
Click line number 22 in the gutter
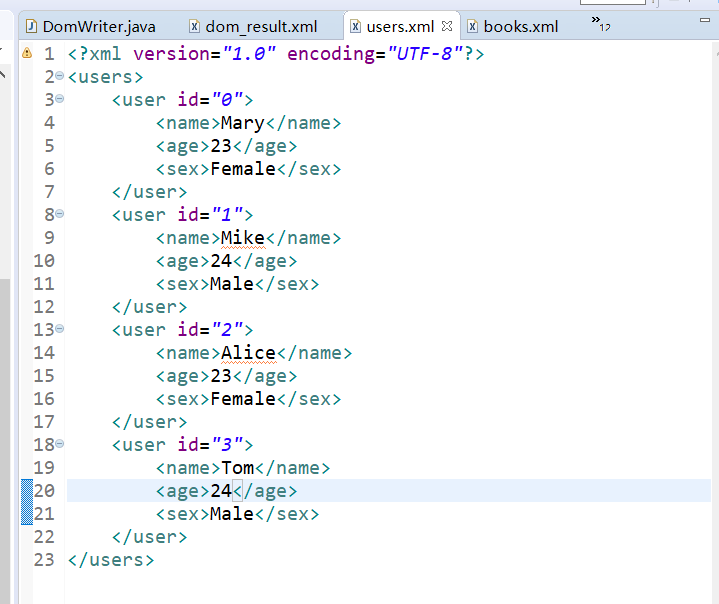click(44, 537)
